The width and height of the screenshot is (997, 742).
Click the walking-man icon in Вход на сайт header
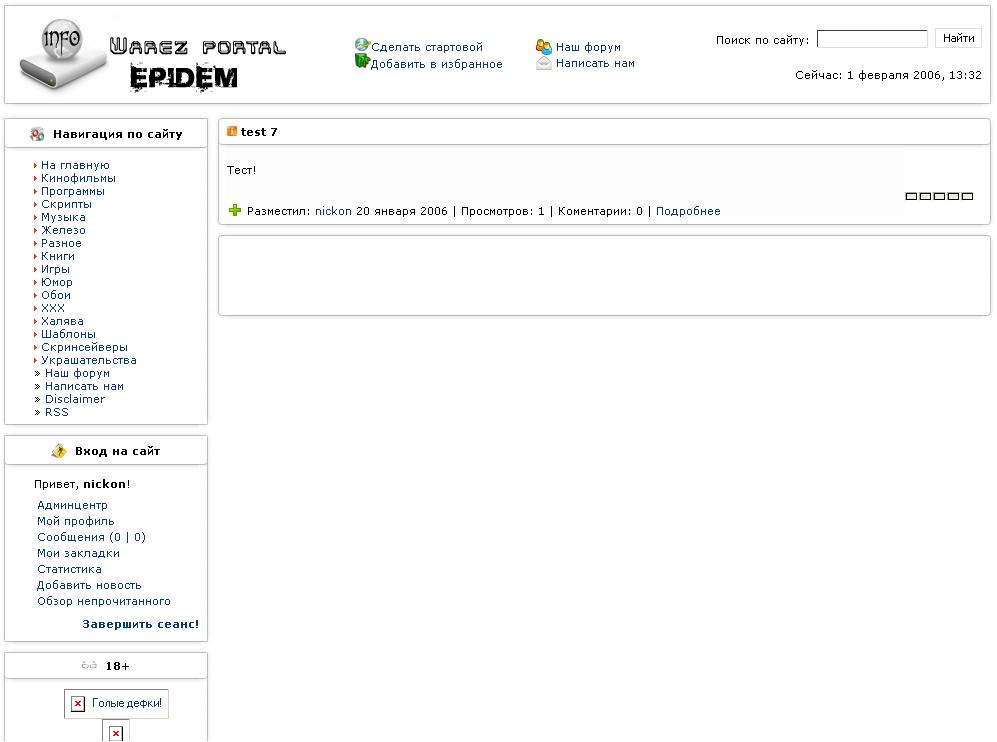(60, 451)
